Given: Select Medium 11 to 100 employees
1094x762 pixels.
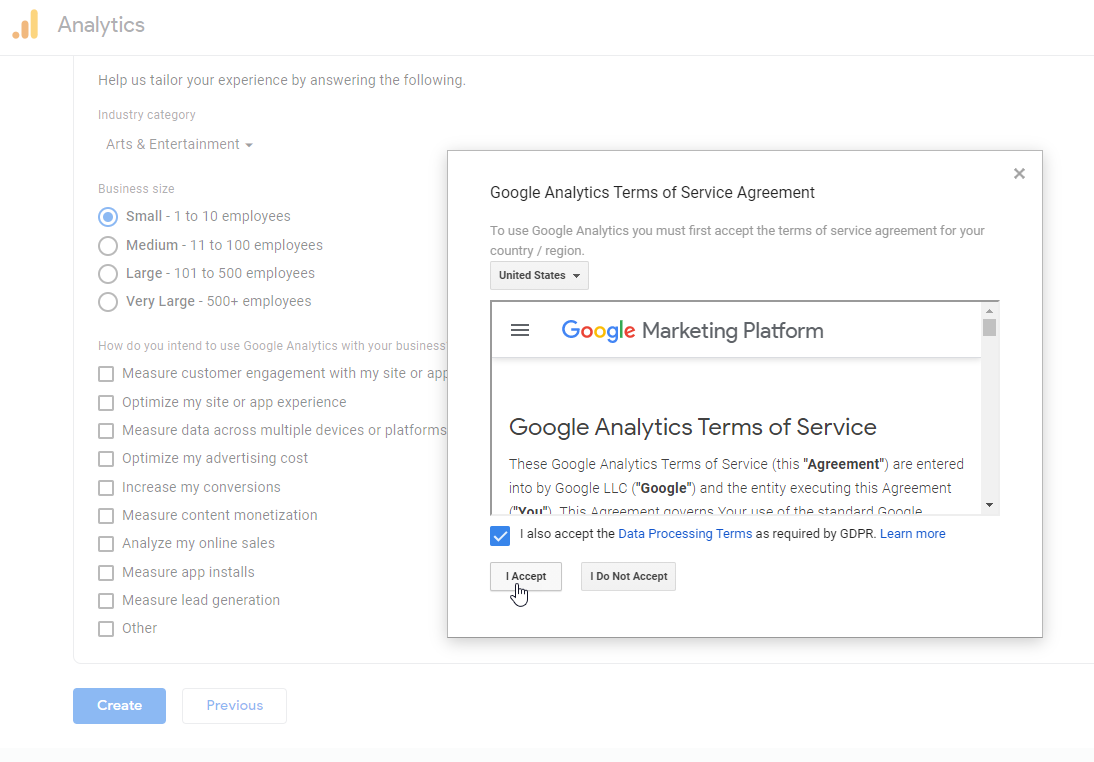Looking at the screenshot, I should [107, 246].
